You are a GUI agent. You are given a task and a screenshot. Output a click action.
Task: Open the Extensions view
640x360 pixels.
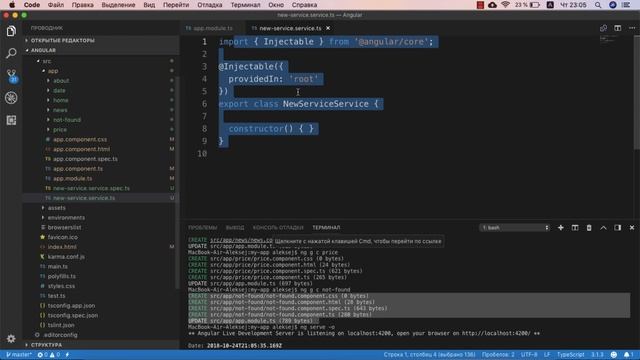pyautogui.click(x=11, y=120)
